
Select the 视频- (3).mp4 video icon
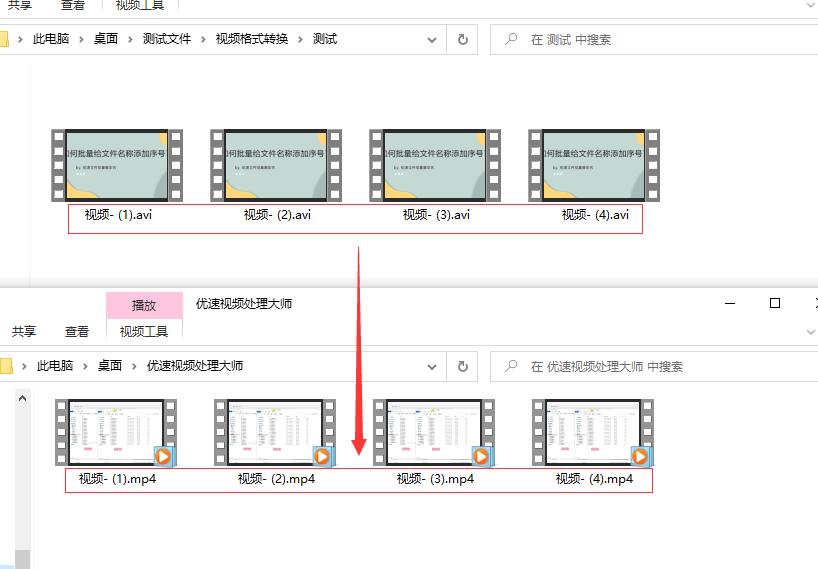[x=434, y=432]
